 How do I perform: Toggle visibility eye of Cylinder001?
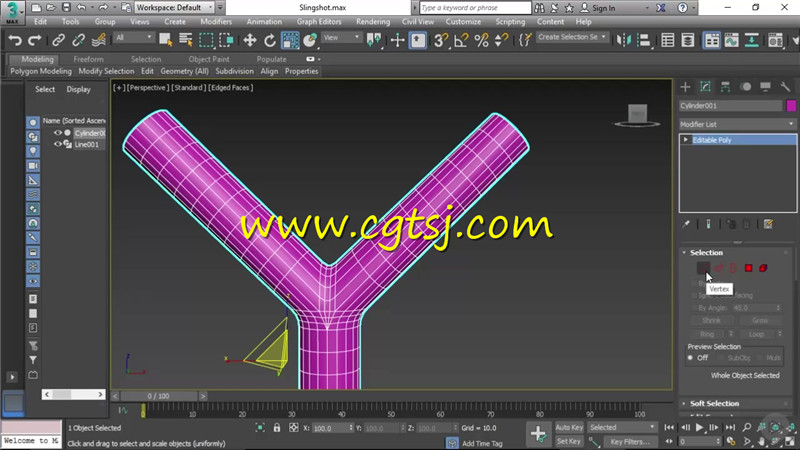click(58, 133)
